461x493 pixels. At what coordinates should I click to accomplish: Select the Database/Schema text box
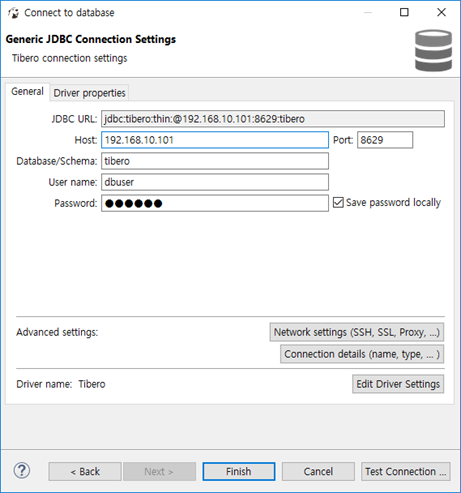pos(215,161)
